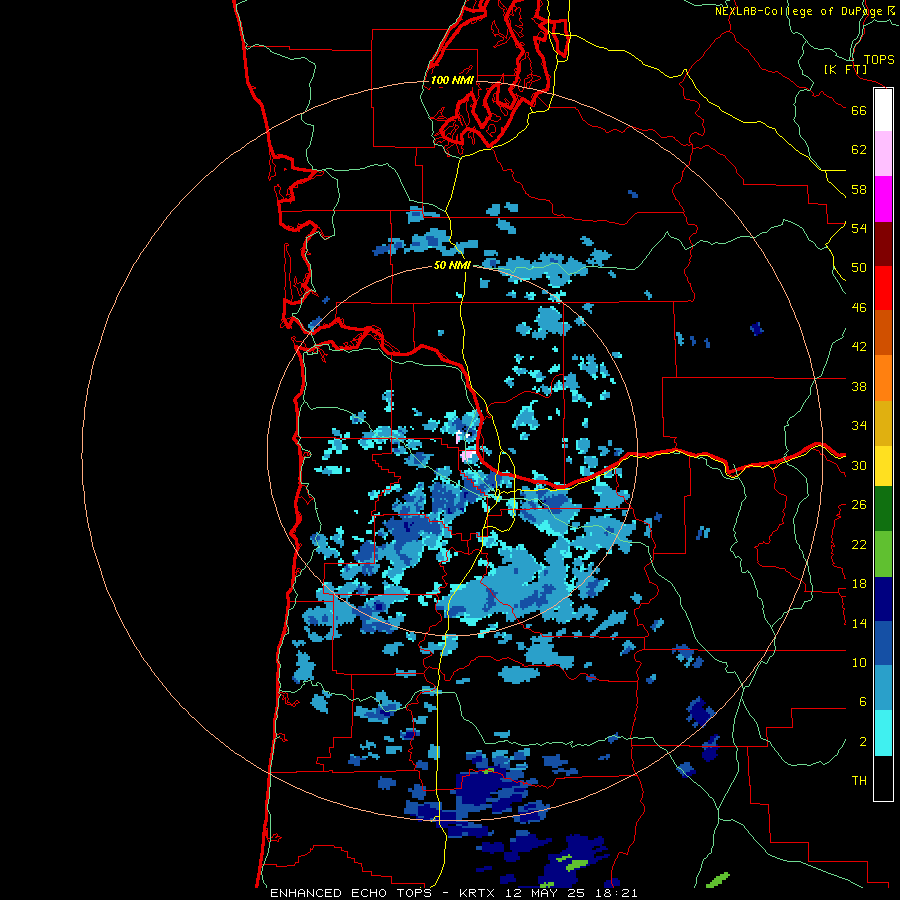900x900 pixels.
Task: Click the legend value "38"
Action: 859,386
